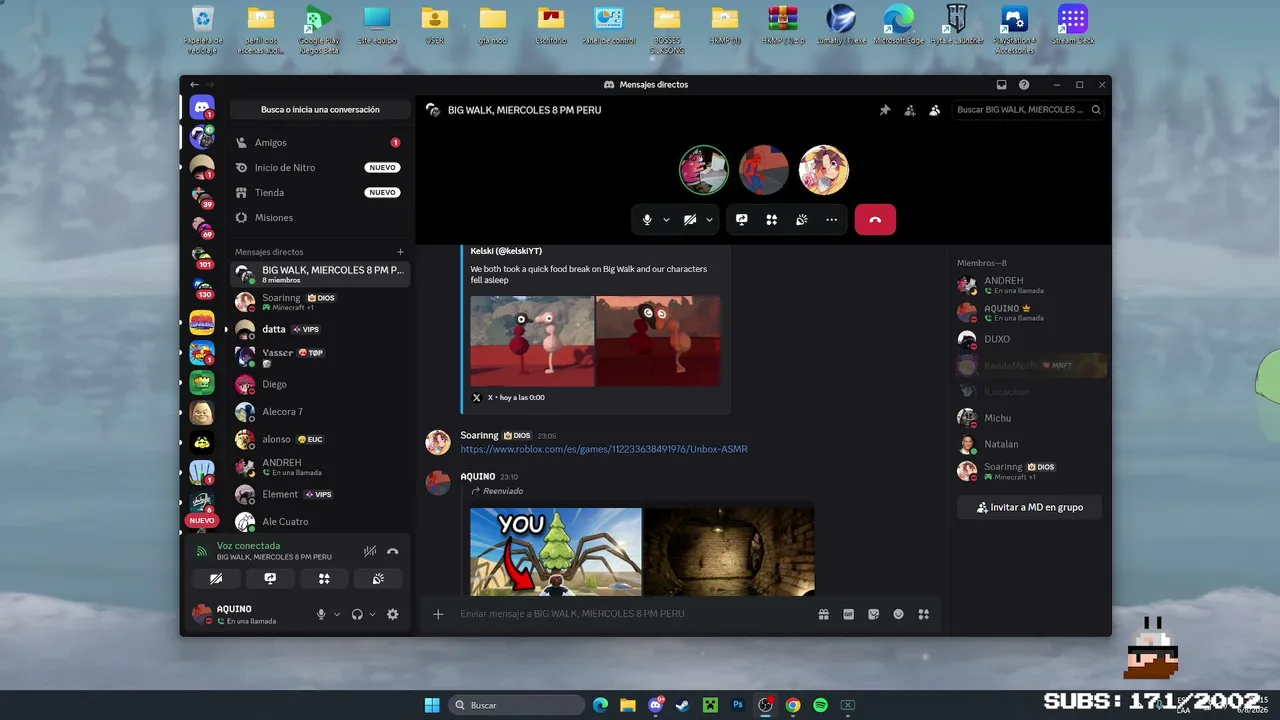Open Google Chrome from the taskbar
1280x720 pixels.
793,705
